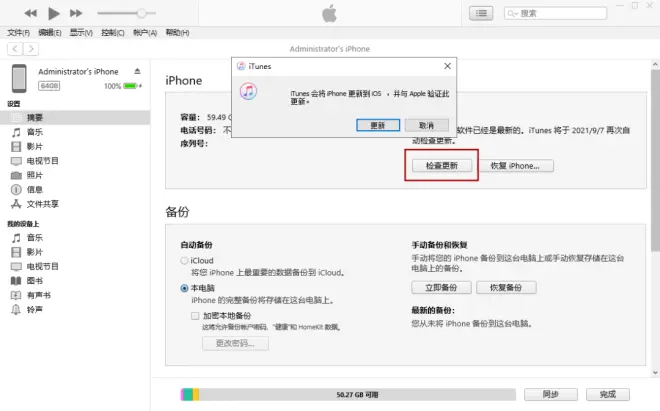Confirm update with the 更新 button

coord(378,125)
